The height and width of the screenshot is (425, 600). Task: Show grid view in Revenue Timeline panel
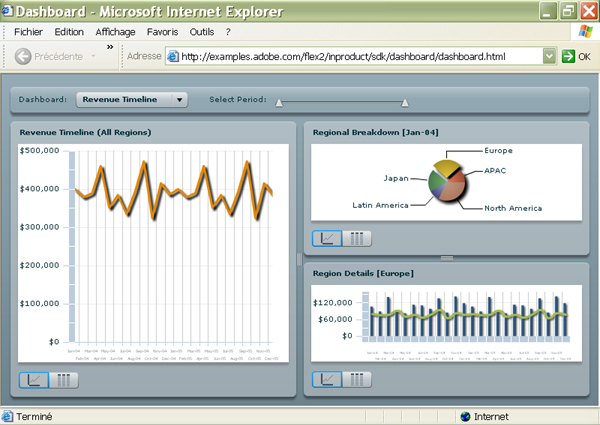coord(63,380)
